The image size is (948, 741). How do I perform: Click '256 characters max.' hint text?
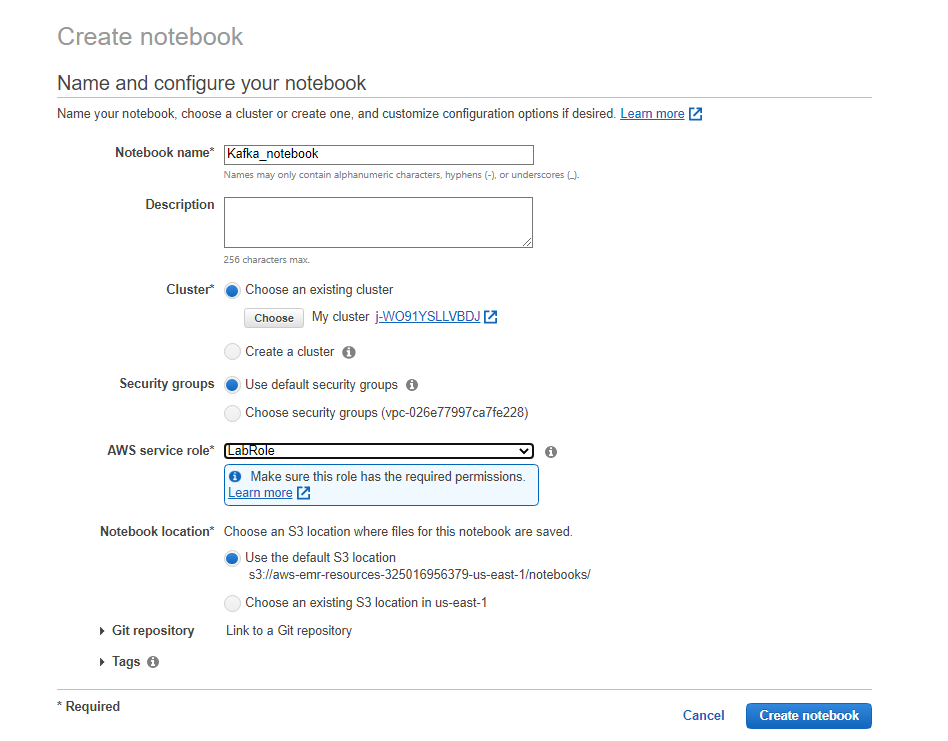click(267, 260)
